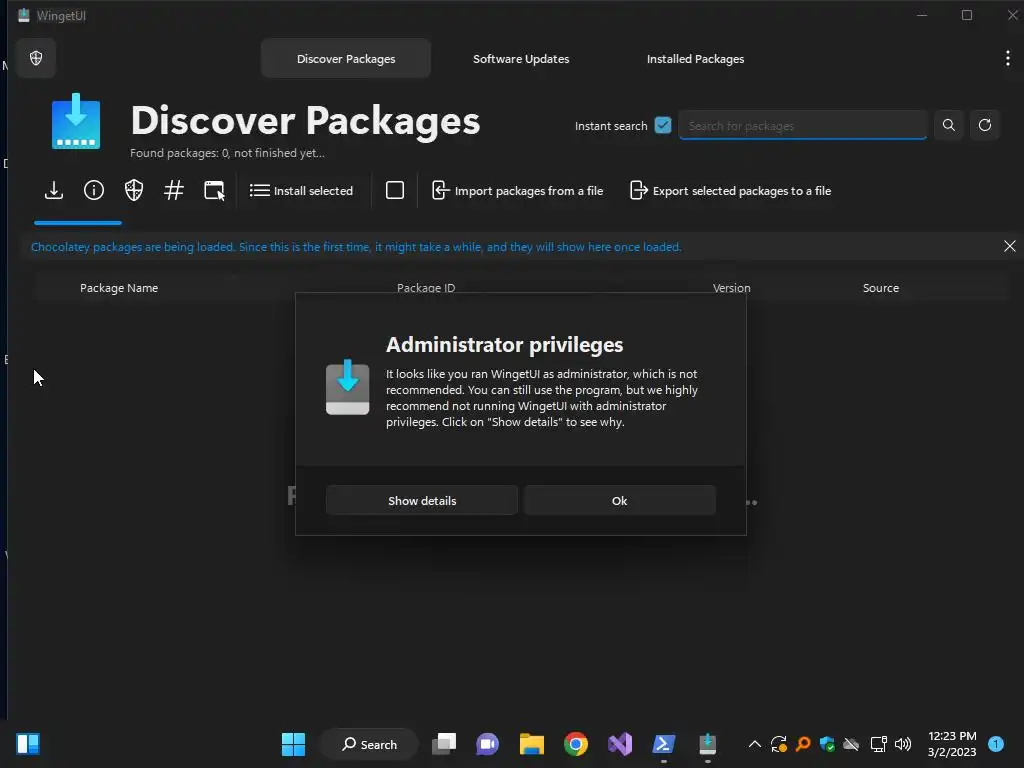Sort by the Version column

click(x=731, y=288)
